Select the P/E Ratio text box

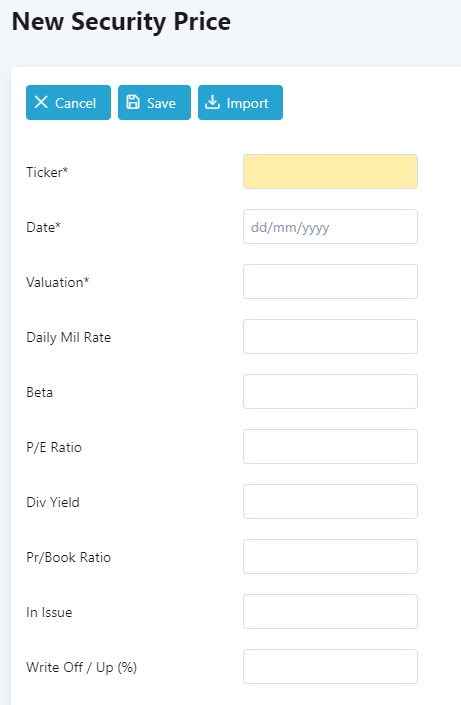[330, 446]
